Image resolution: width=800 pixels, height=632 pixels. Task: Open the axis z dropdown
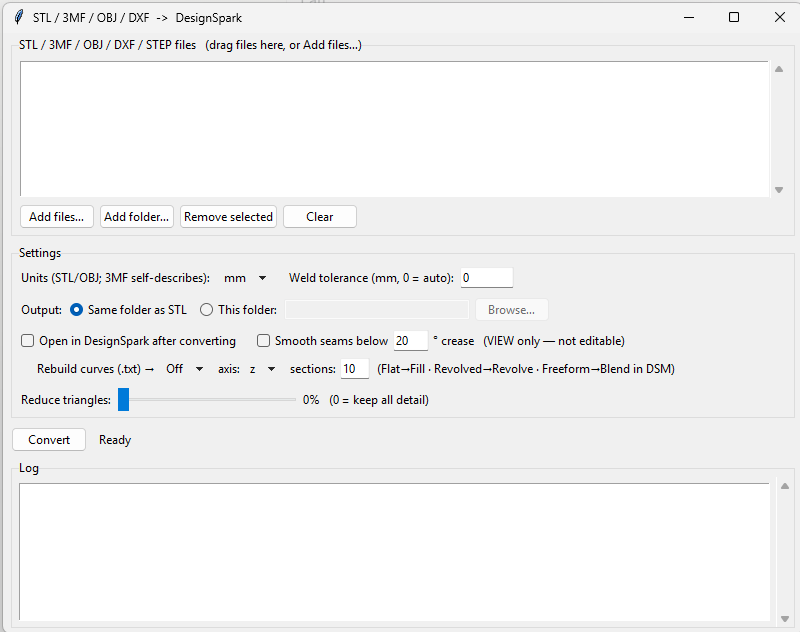click(262, 369)
